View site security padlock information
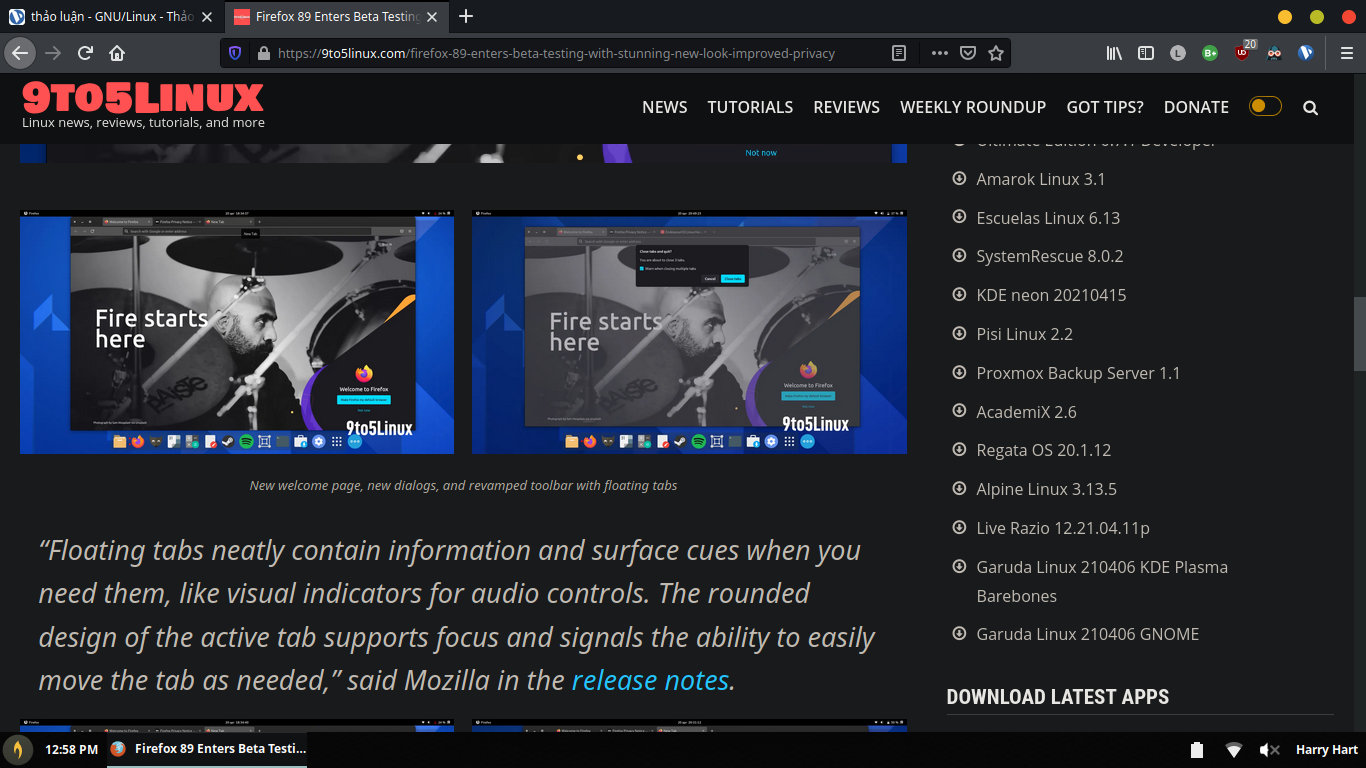This screenshot has width=1366, height=768. (264, 53)
